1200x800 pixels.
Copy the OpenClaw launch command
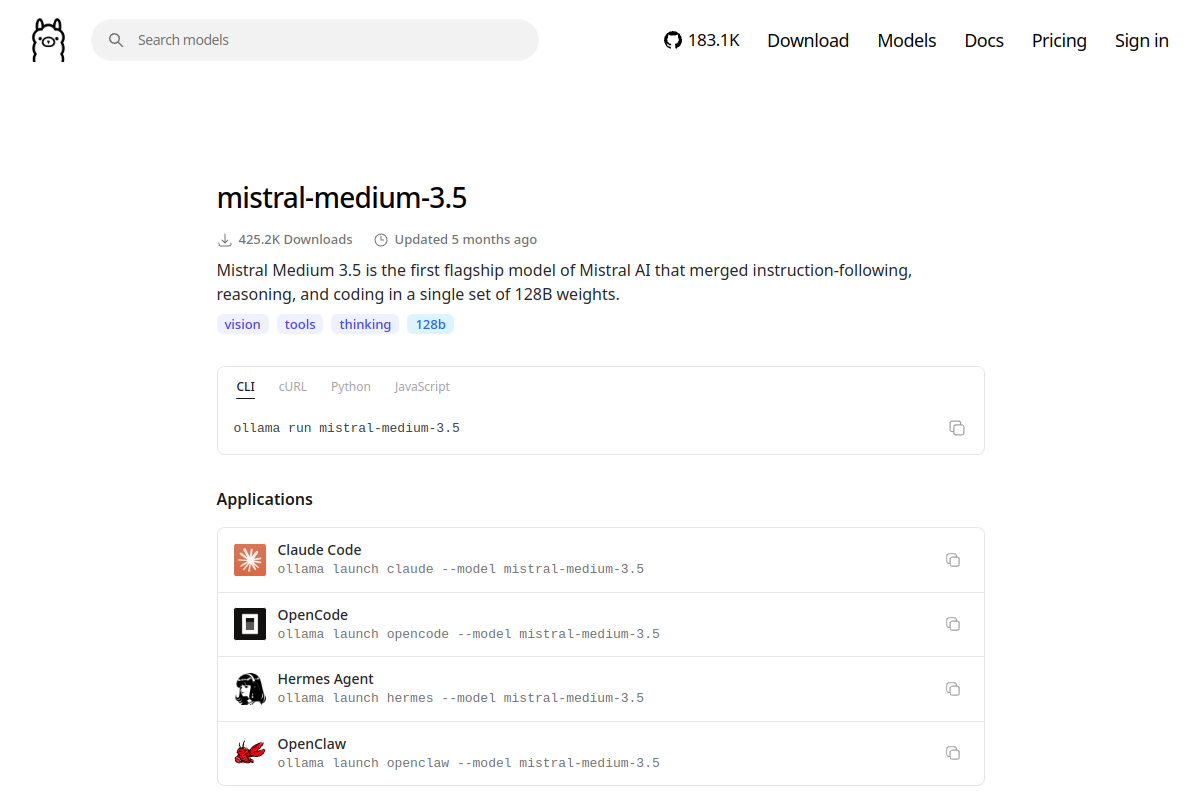pyautogui.click(x=953, y=753)
